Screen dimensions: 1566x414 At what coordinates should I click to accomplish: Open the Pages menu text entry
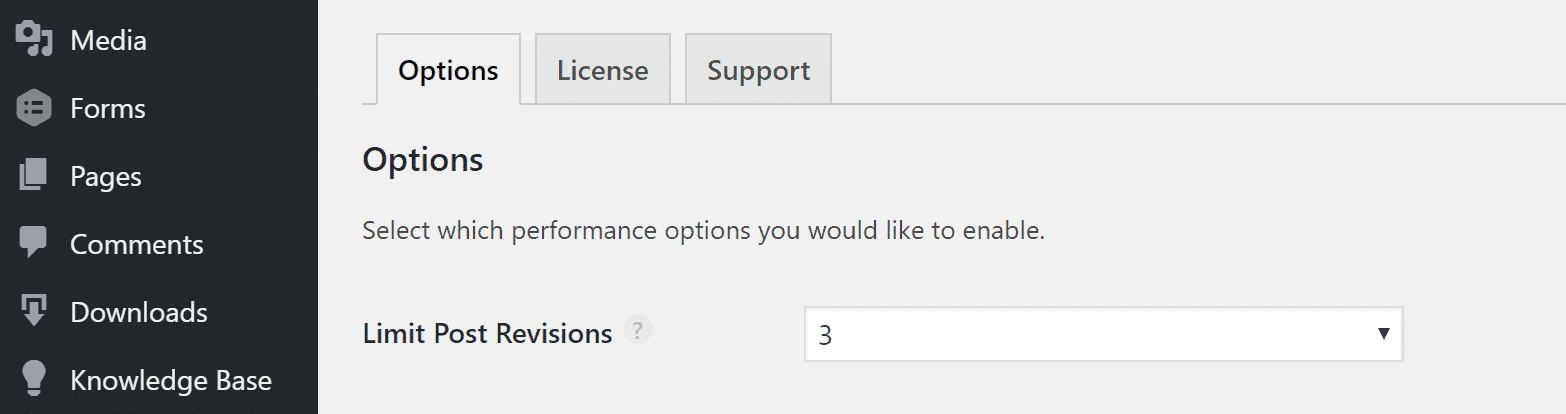tap(105, 176)
